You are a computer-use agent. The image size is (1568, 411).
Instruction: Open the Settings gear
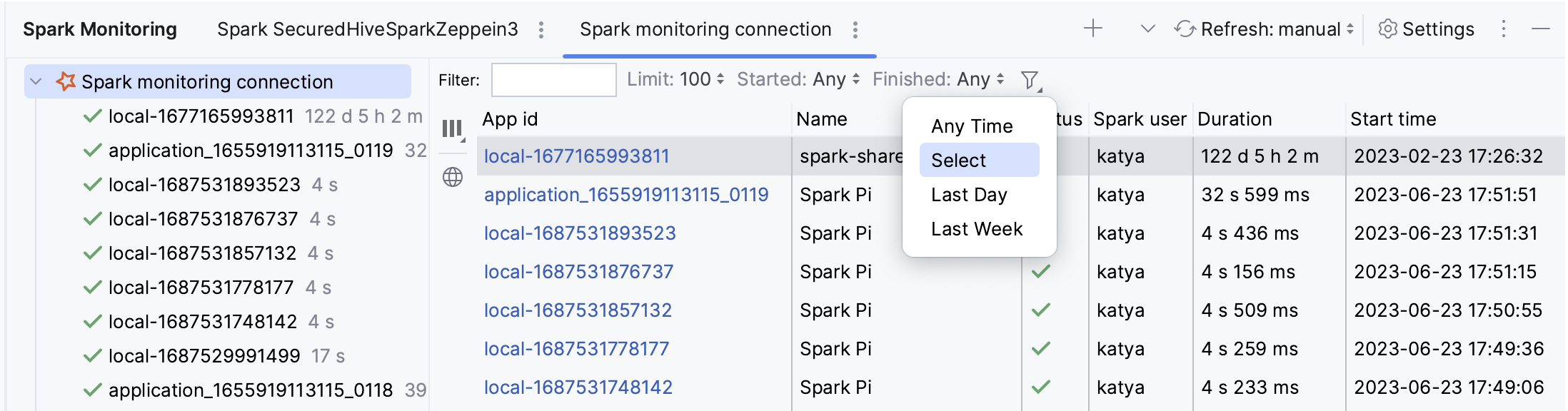pos(1427,29)
